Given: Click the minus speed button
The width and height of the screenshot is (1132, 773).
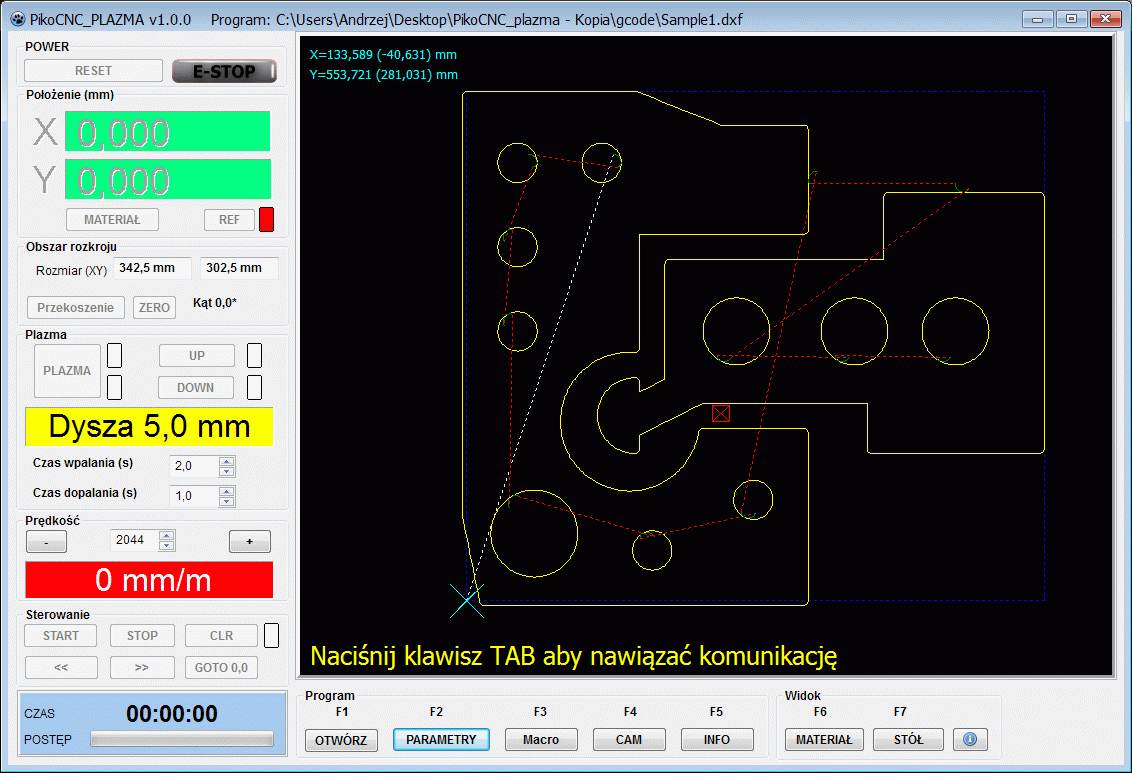Looking at the screenshot, I should (46, 541).
